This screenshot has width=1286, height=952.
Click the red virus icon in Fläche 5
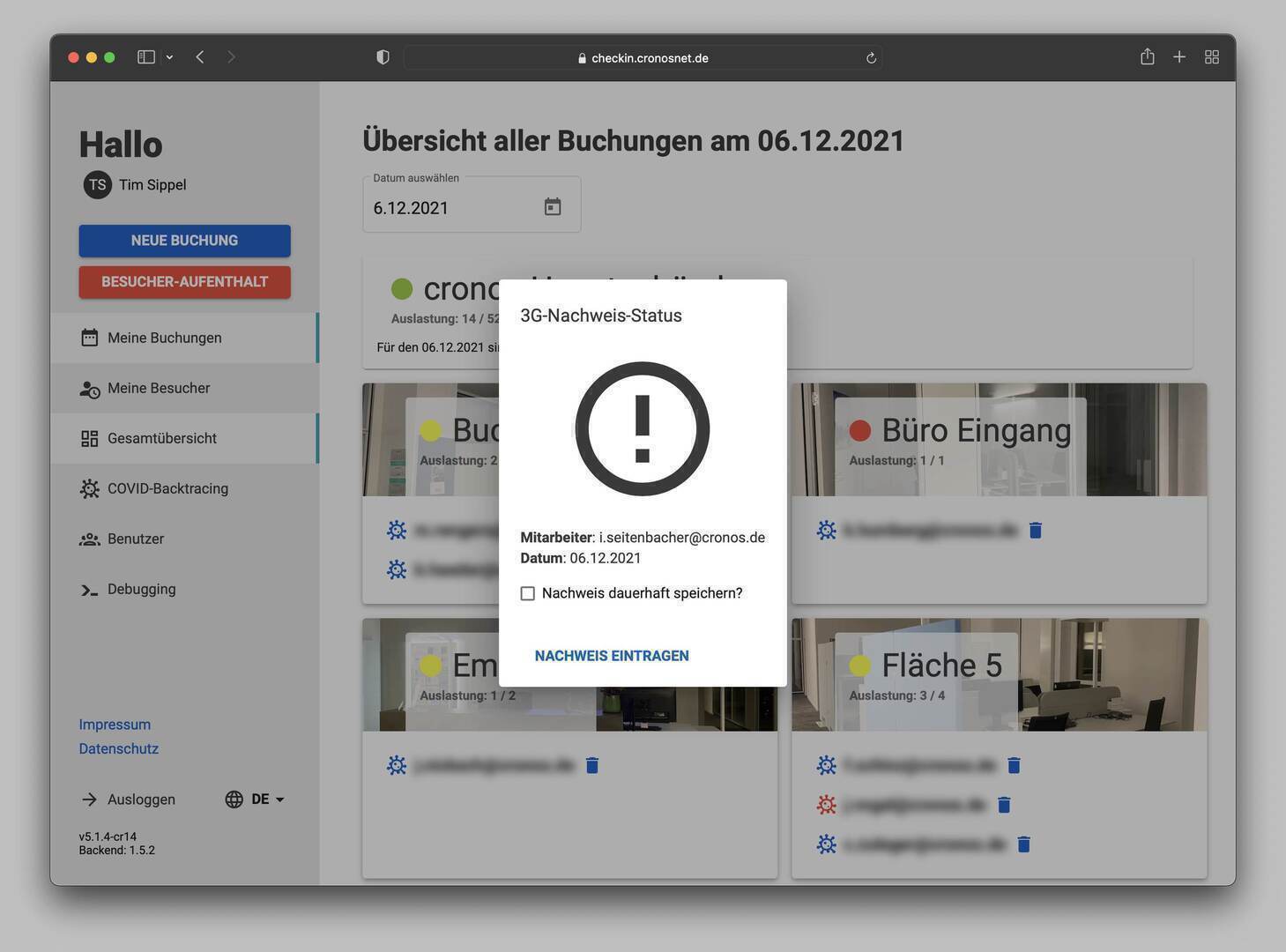pos(826,805)
